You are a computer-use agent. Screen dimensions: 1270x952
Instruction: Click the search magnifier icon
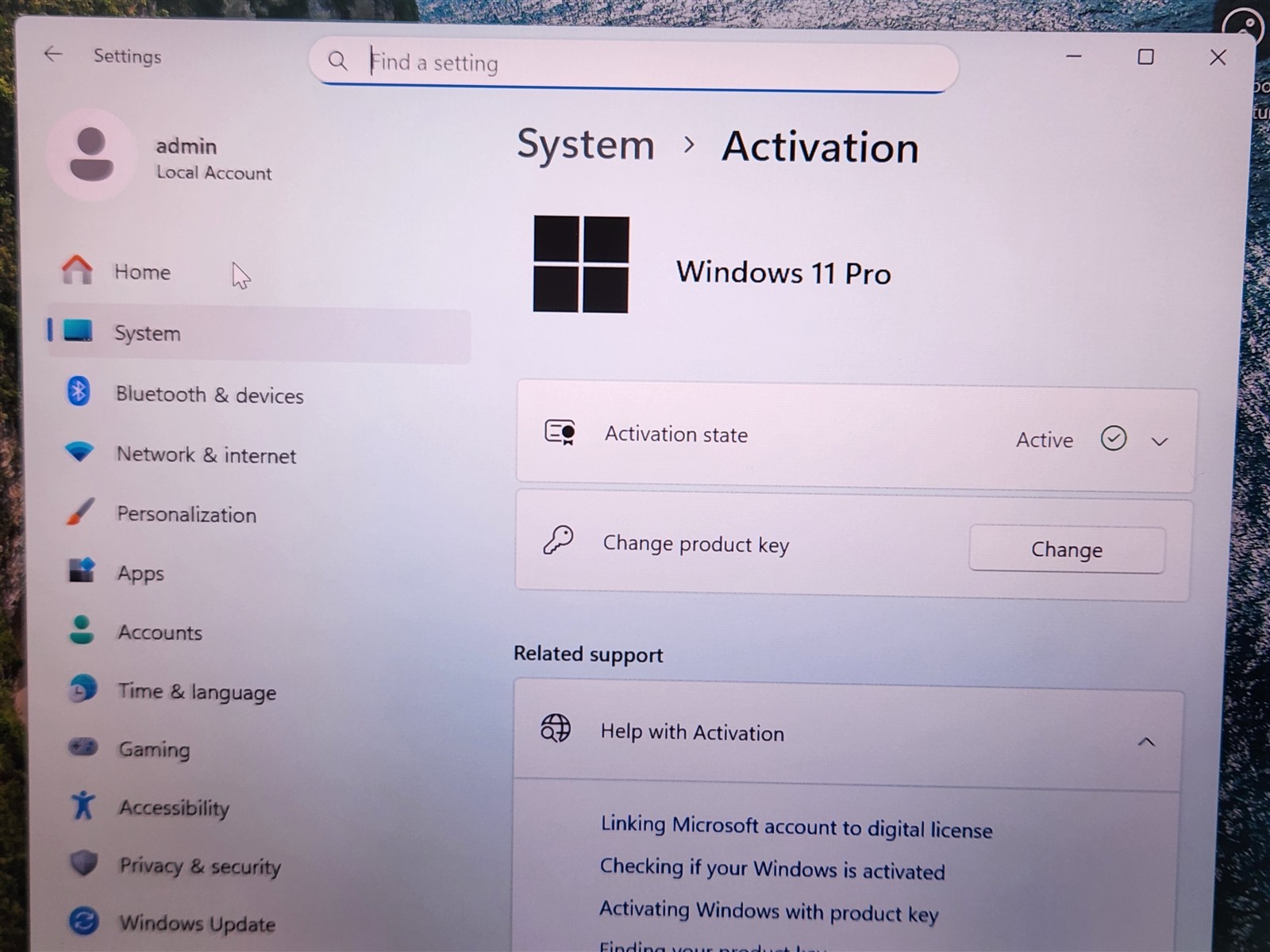point(337,61)
